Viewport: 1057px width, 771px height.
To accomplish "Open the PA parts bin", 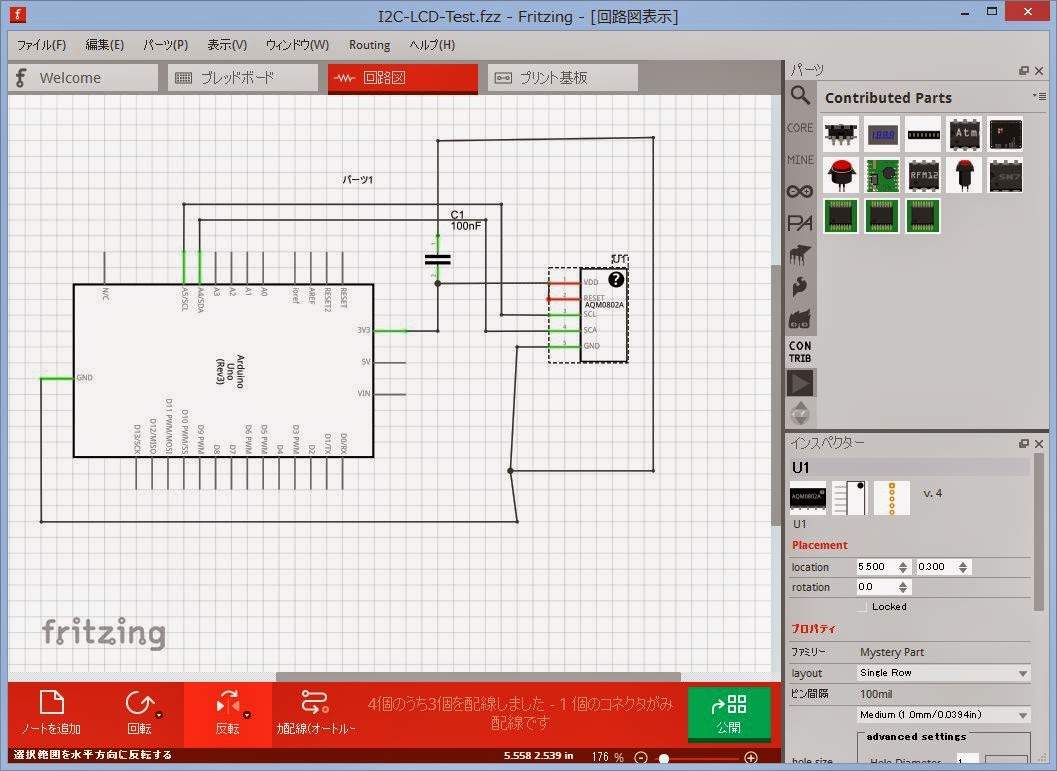I will click(x=800, y=223).
